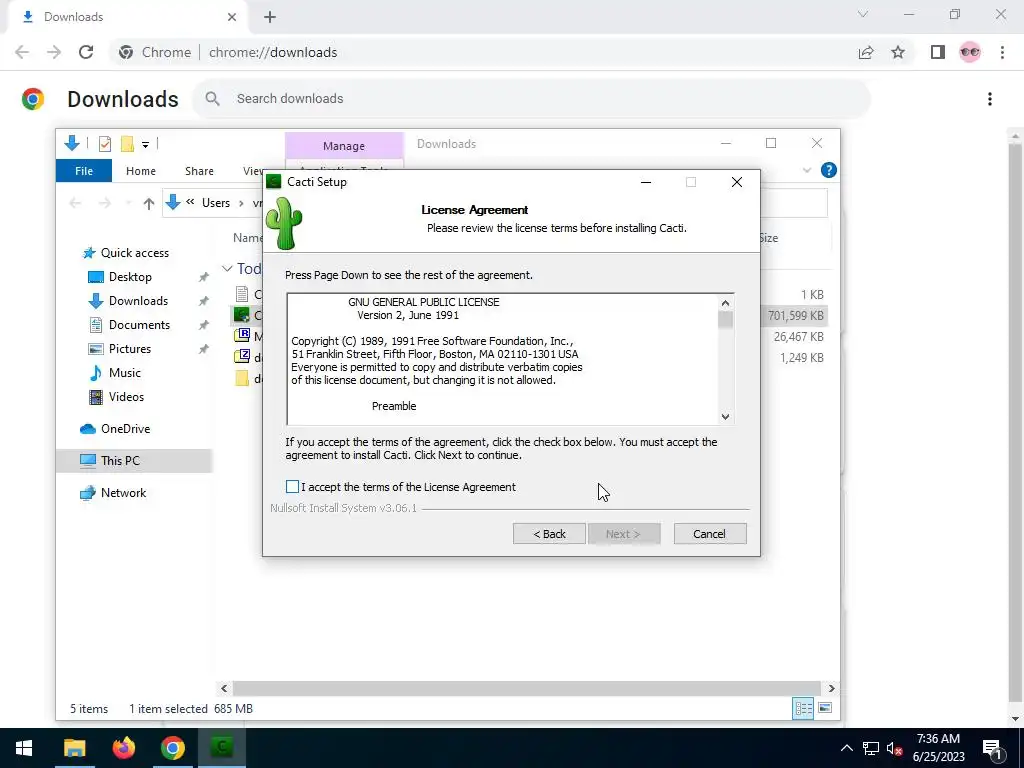Viewport: 1024px width, 768px height.
Task: Open Documents folder in navigation pane
Action: [139, 325]
